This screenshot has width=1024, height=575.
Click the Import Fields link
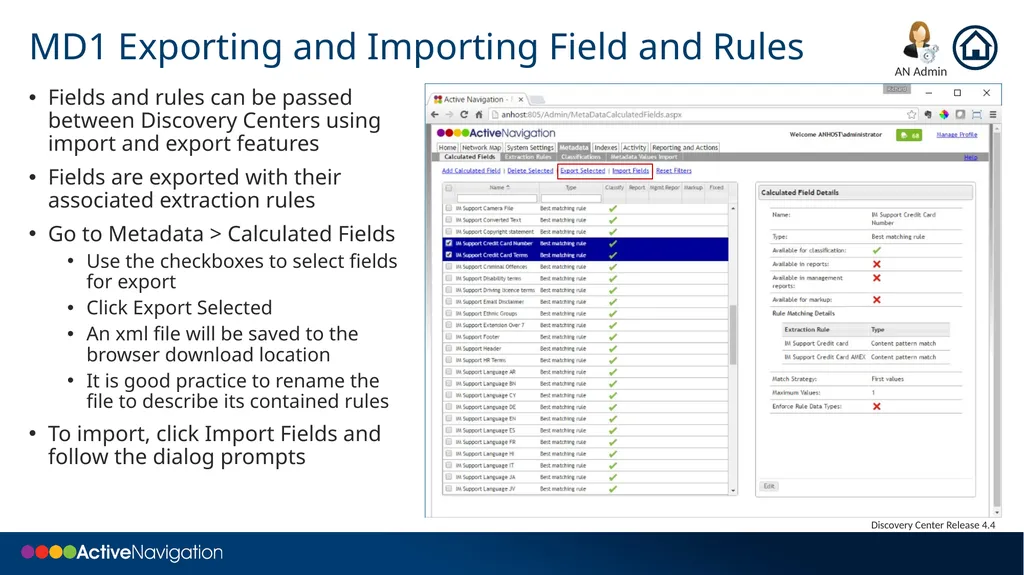point(631,171)
